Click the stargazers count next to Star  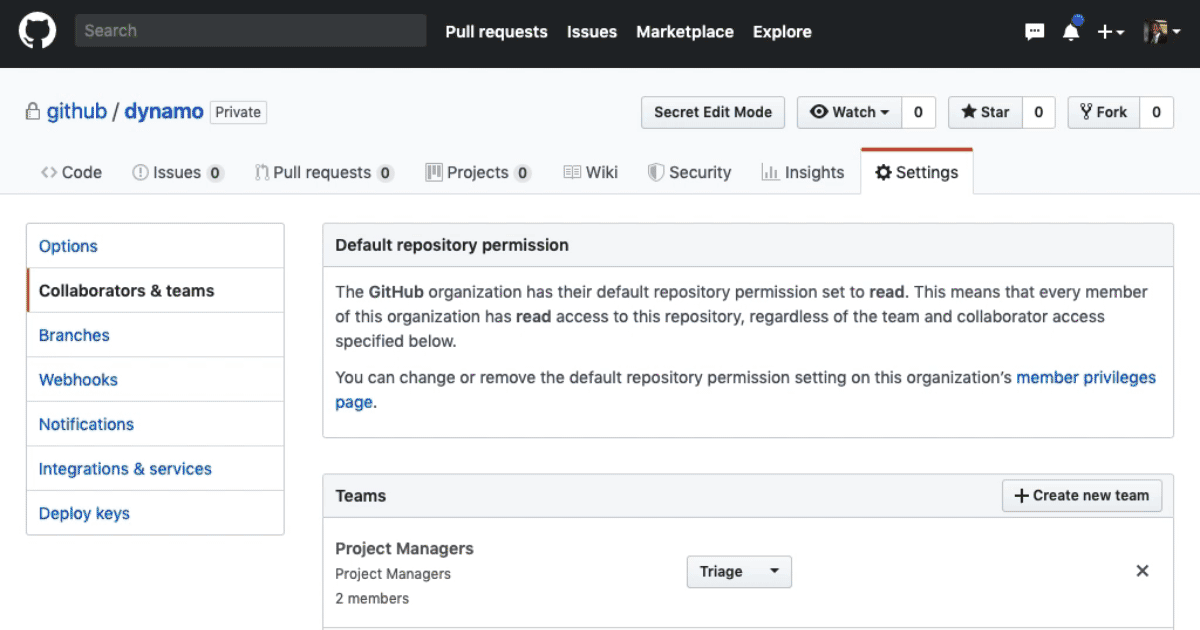(x=1038, y=112)
